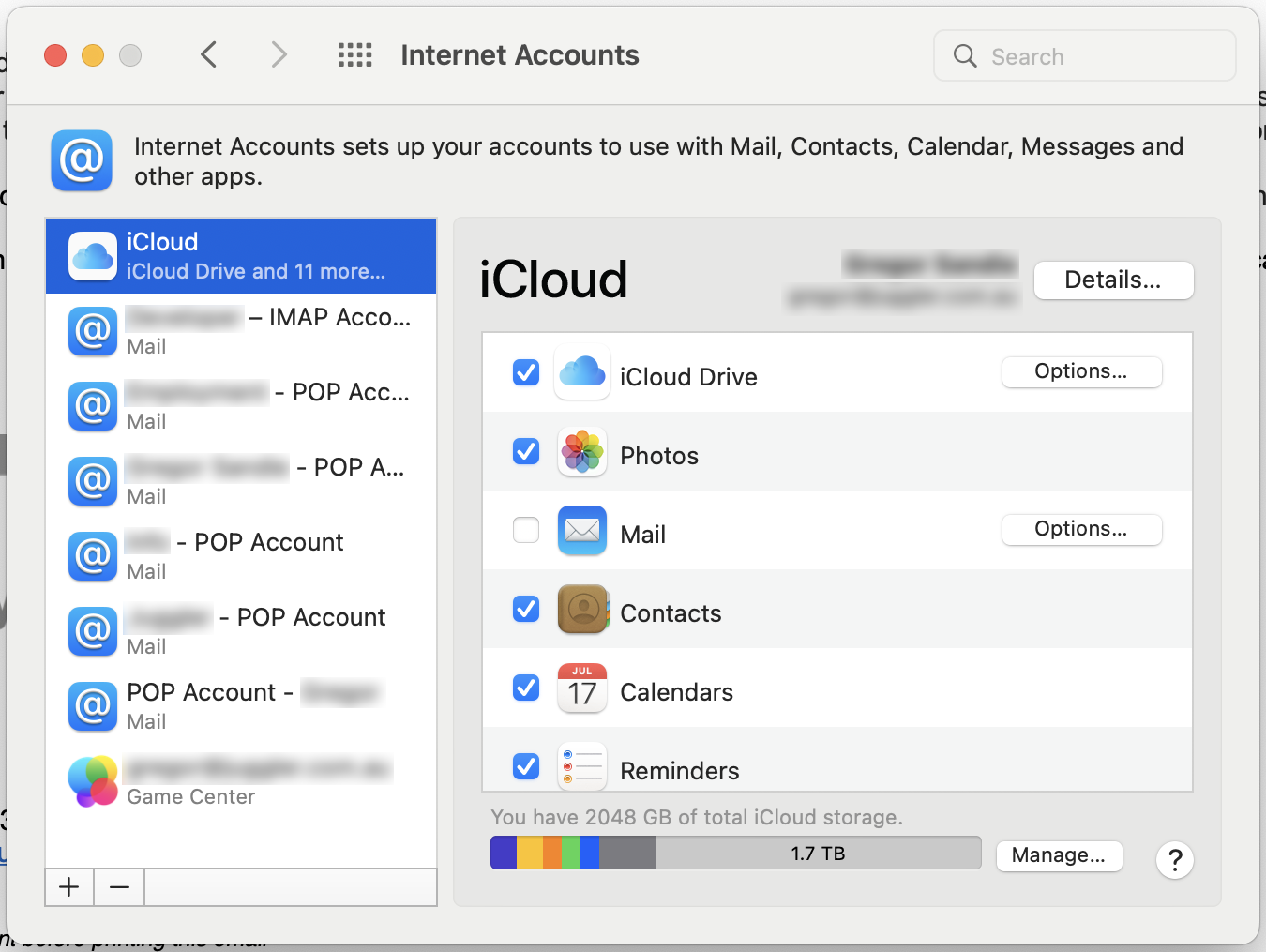Open help with the question mark button
Viewport: 1266px width, 952px height.
point(1174,859)
